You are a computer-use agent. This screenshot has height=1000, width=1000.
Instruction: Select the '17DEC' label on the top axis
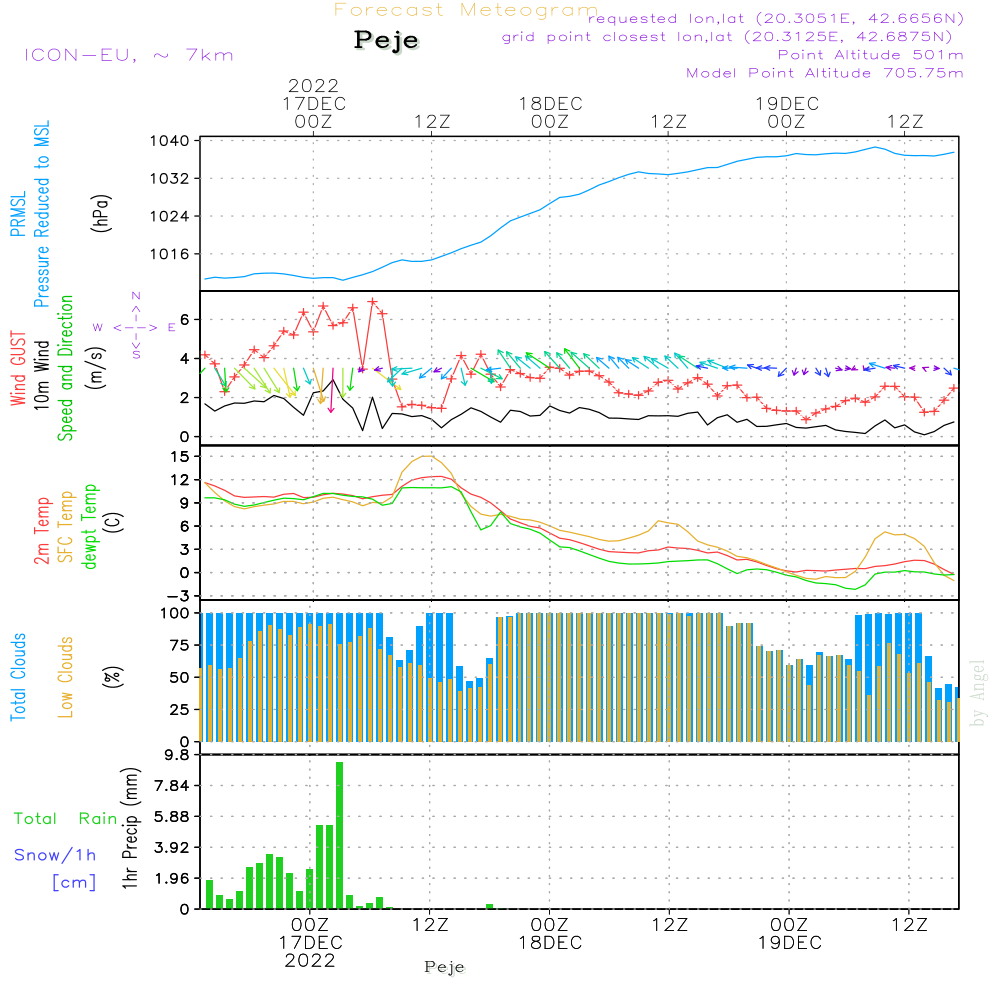point(314,103)
